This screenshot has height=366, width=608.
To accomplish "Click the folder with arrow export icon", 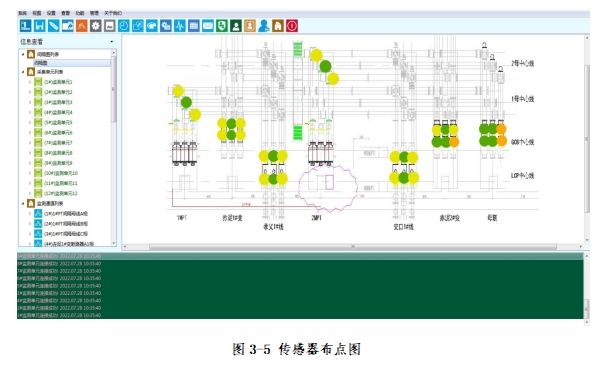I will (68, 26).
